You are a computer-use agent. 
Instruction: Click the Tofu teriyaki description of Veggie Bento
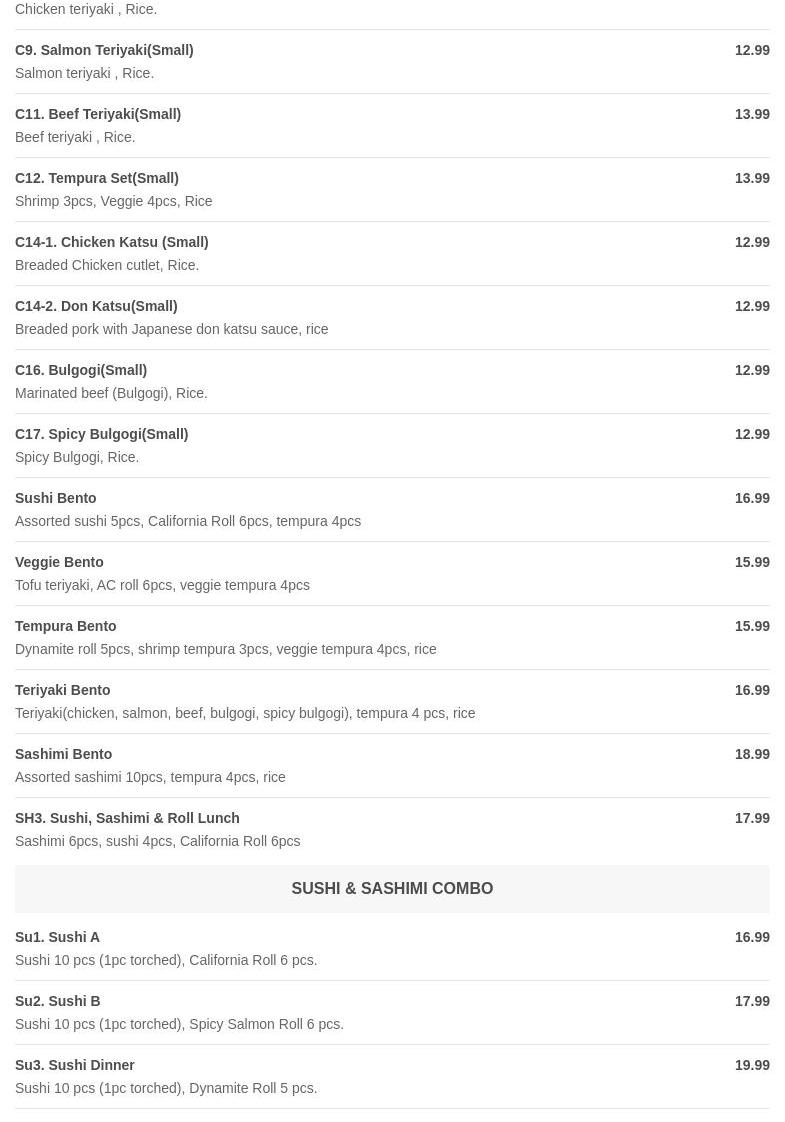(x=162, y=585)
